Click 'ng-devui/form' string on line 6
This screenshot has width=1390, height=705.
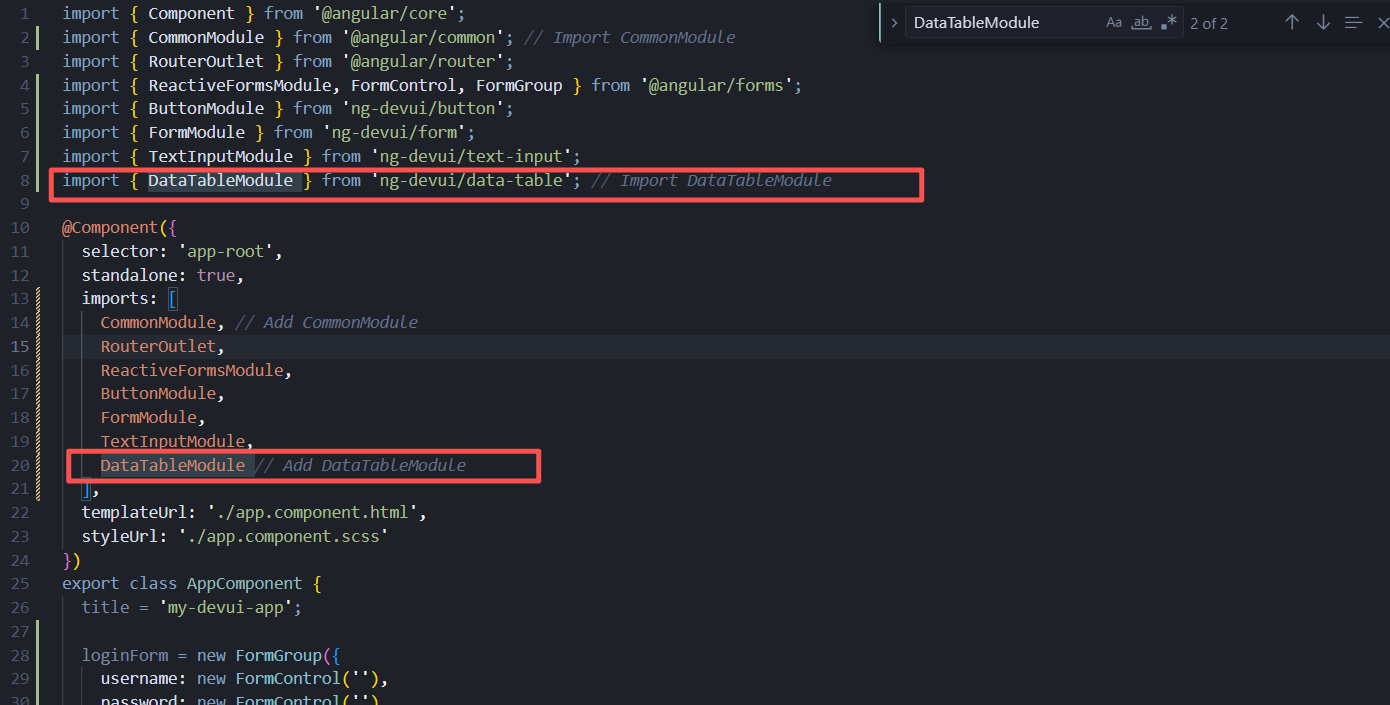(x=398, y=132)
